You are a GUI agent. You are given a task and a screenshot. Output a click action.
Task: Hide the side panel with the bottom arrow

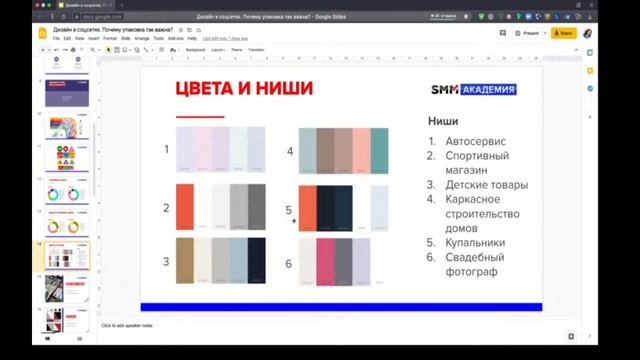pos(589,336)
